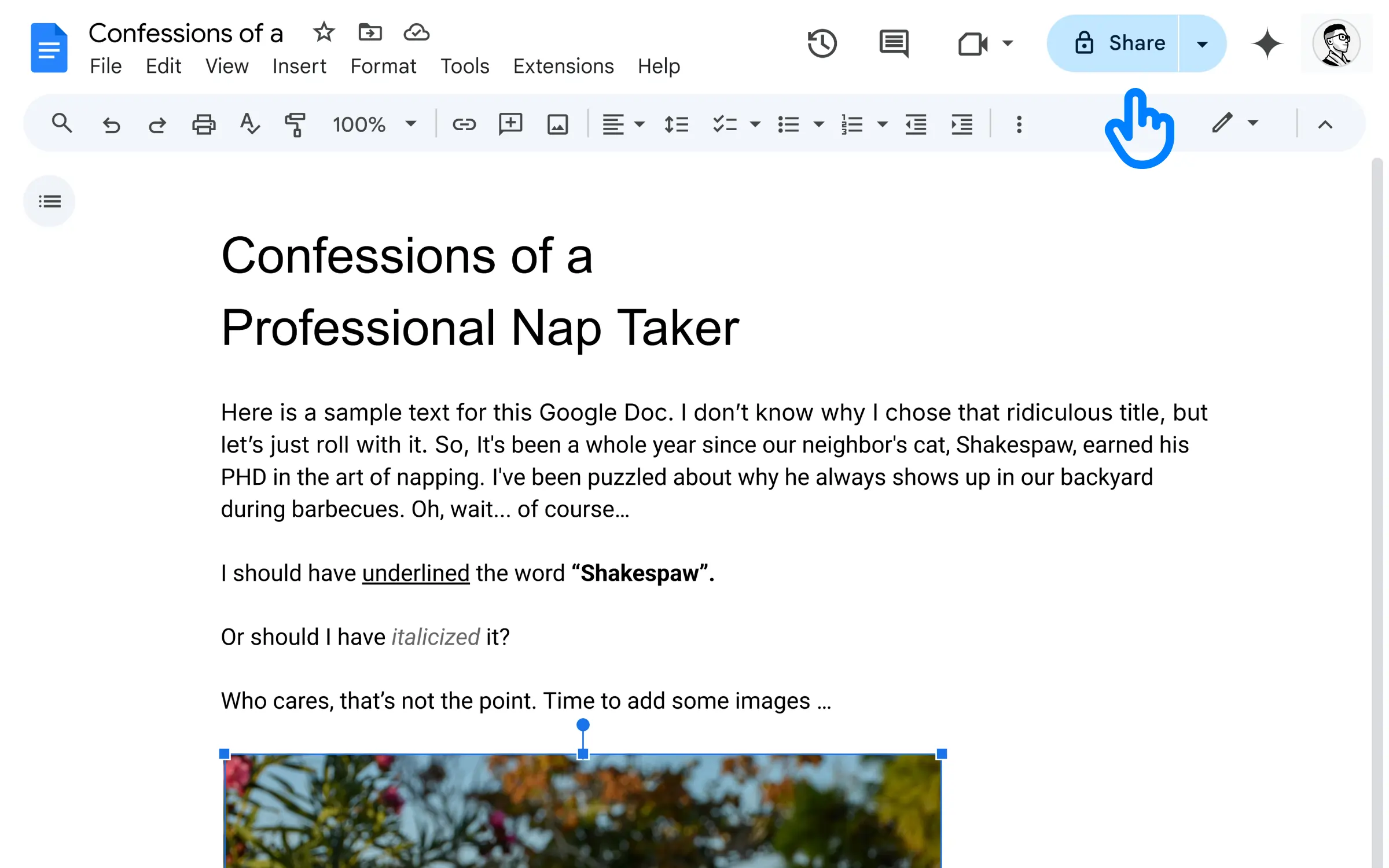Start a Meet video call
The width and height of the screenshot is (1389, 868).
[x=972, y=43]
